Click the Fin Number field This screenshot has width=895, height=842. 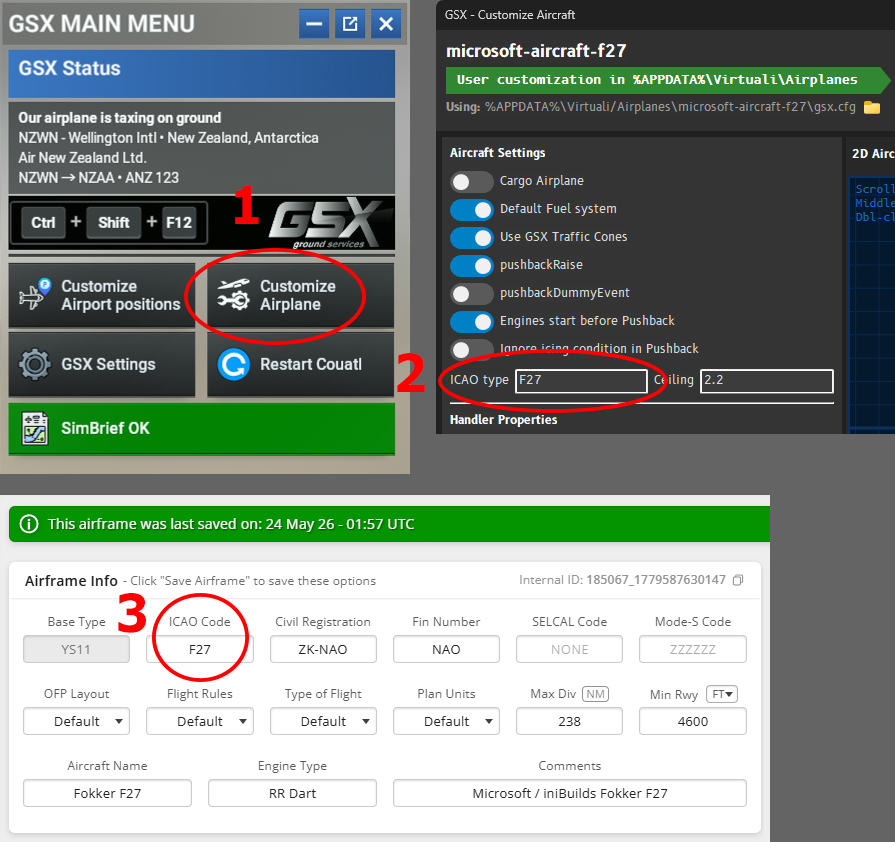[x=446, y=650]
